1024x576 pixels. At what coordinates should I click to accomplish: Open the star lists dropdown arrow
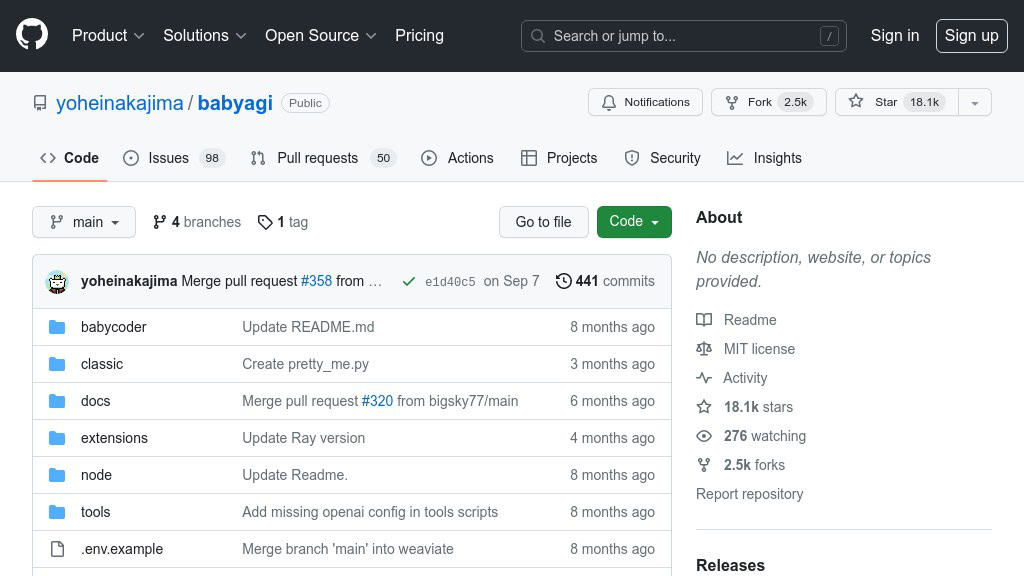(974, 101)
